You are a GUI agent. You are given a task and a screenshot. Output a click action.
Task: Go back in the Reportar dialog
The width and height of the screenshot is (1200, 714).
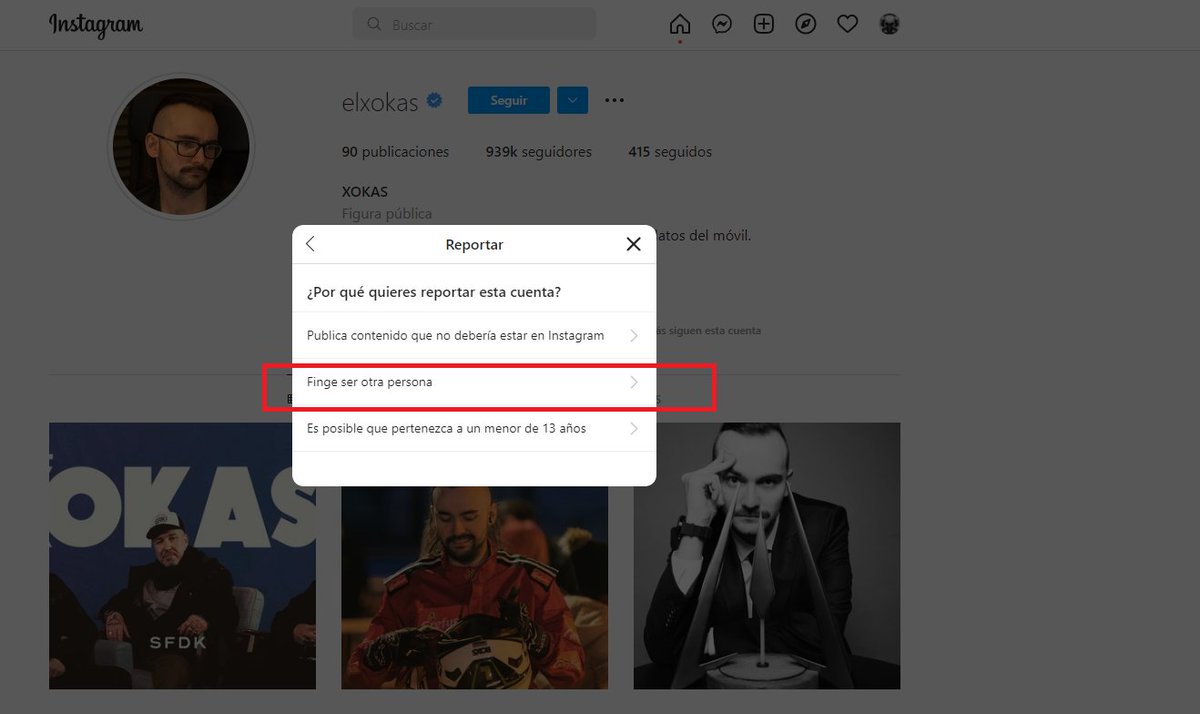tap(310, 244)
